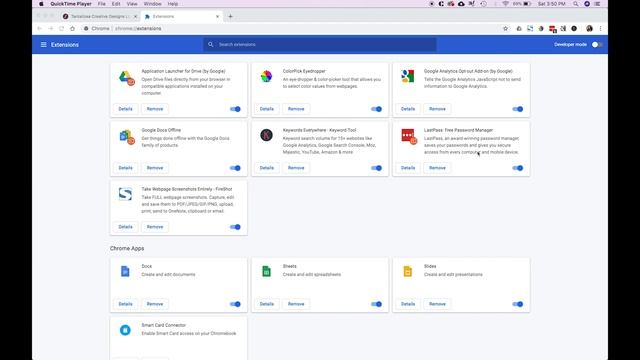
Task: Open the Window menu
Action: 153,4
